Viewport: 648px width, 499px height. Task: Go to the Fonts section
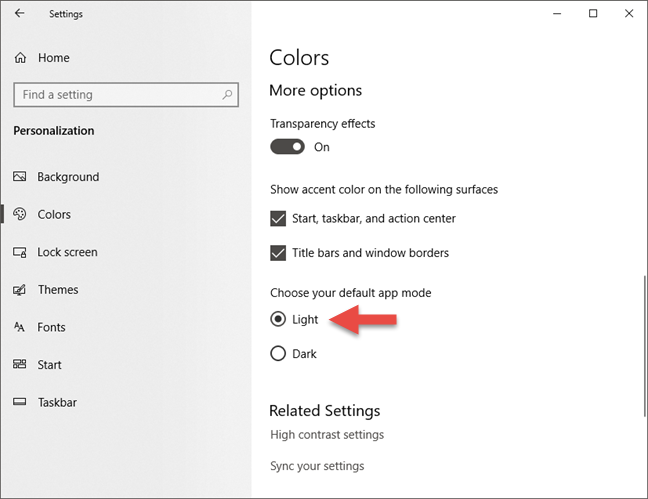(51, 327)
